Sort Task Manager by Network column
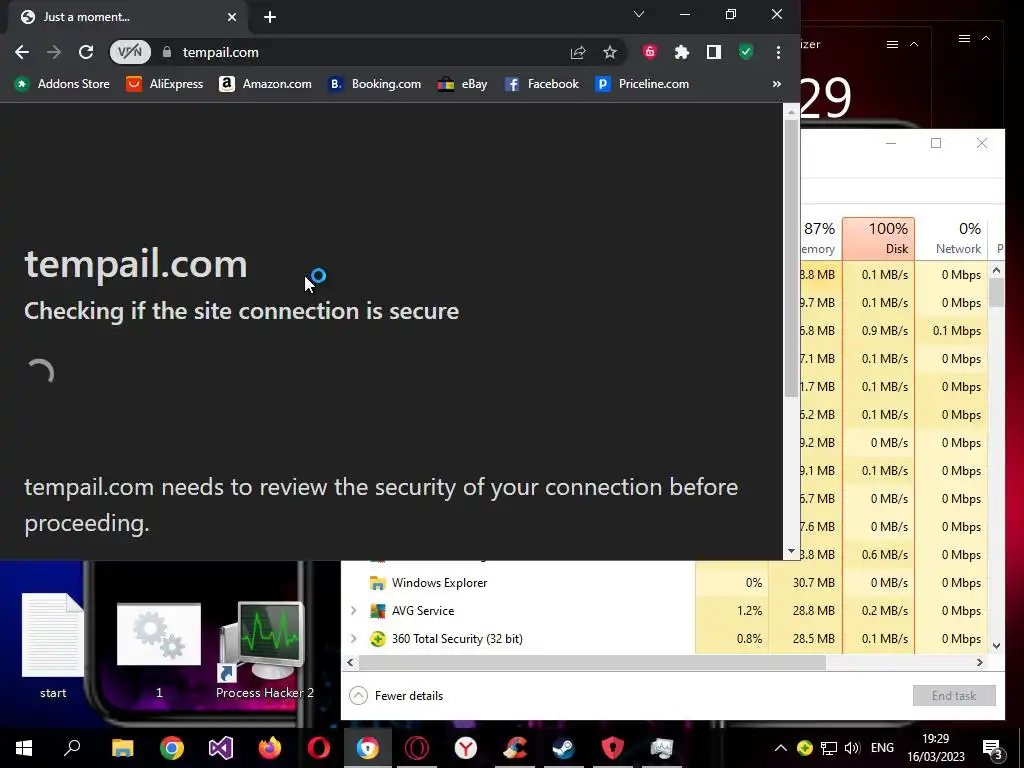 pos(952,238)
